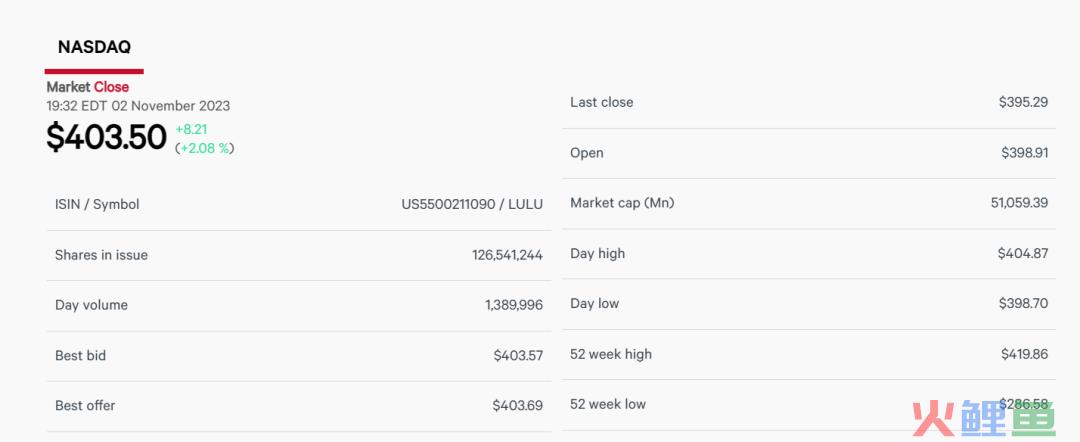Click the +8.21 price change value
The height and width of the screenshot is (442, 1080).
tap(191, 129)
